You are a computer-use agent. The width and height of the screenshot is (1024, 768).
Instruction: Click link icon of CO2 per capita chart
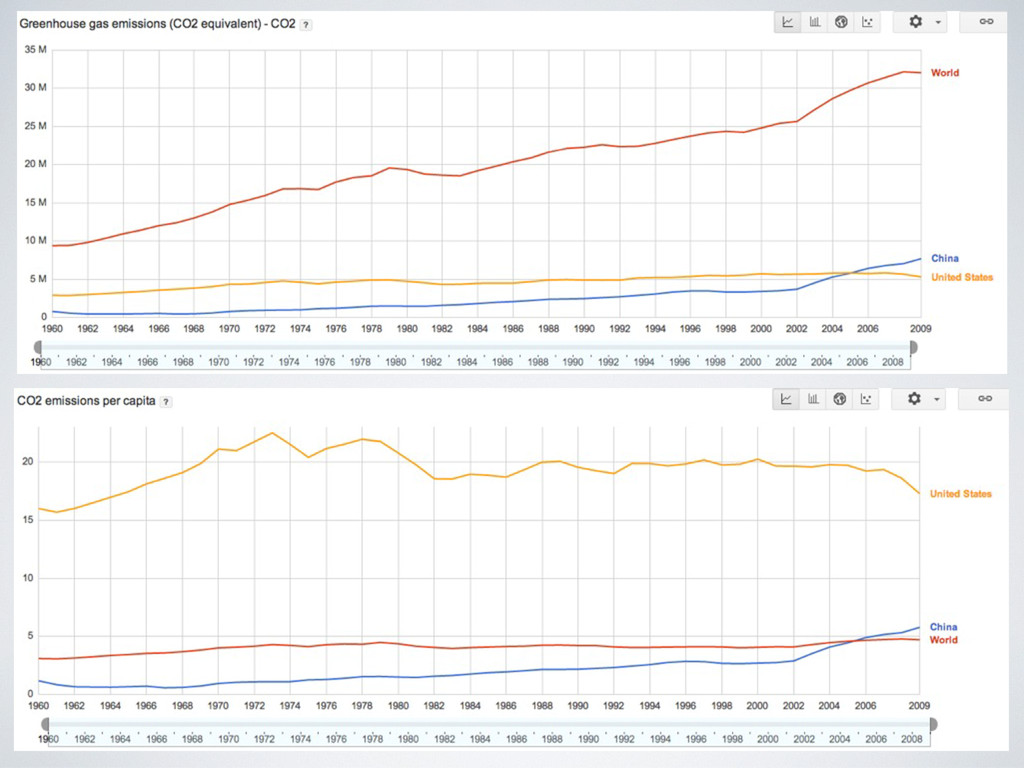985,398
